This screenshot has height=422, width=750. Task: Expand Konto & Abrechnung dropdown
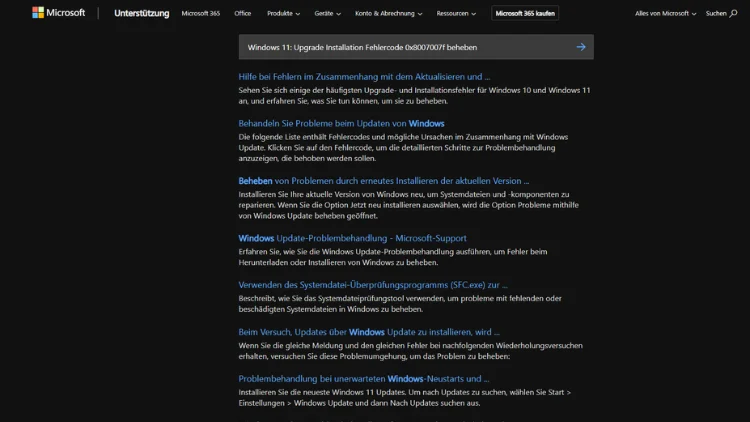coord(388,13)
